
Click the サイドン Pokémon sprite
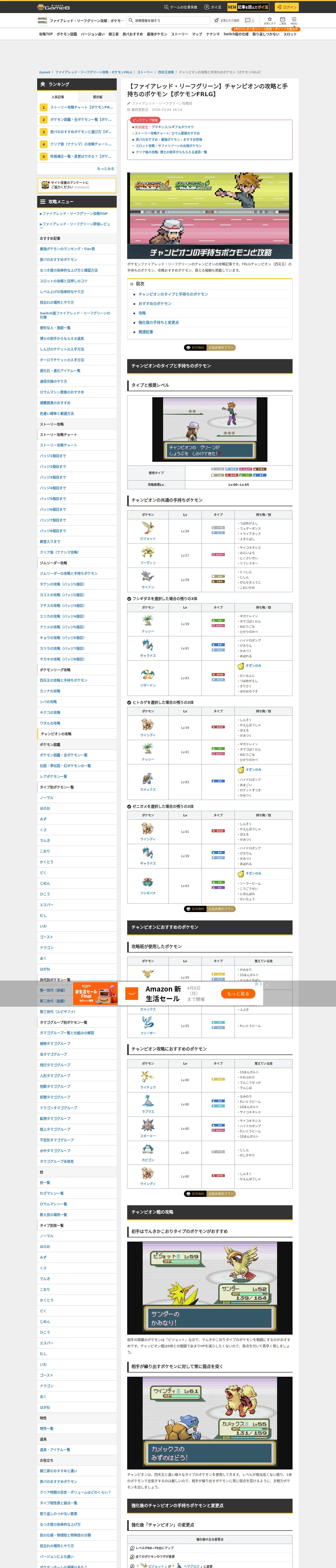(x=148, y=577)
